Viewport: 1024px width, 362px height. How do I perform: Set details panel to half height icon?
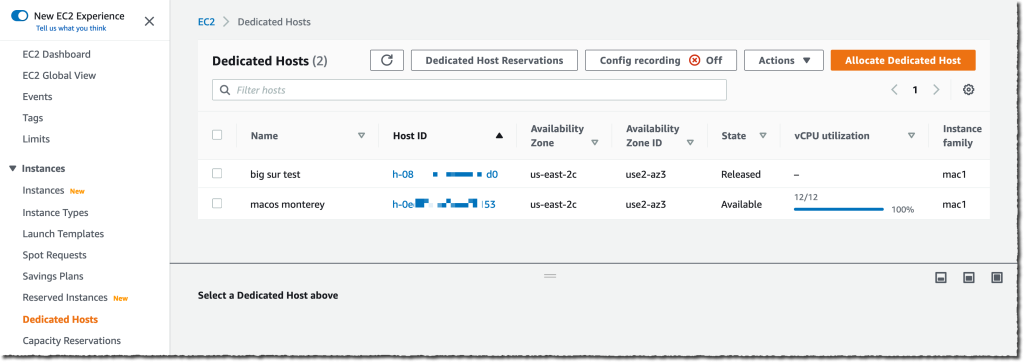[969, 278]
